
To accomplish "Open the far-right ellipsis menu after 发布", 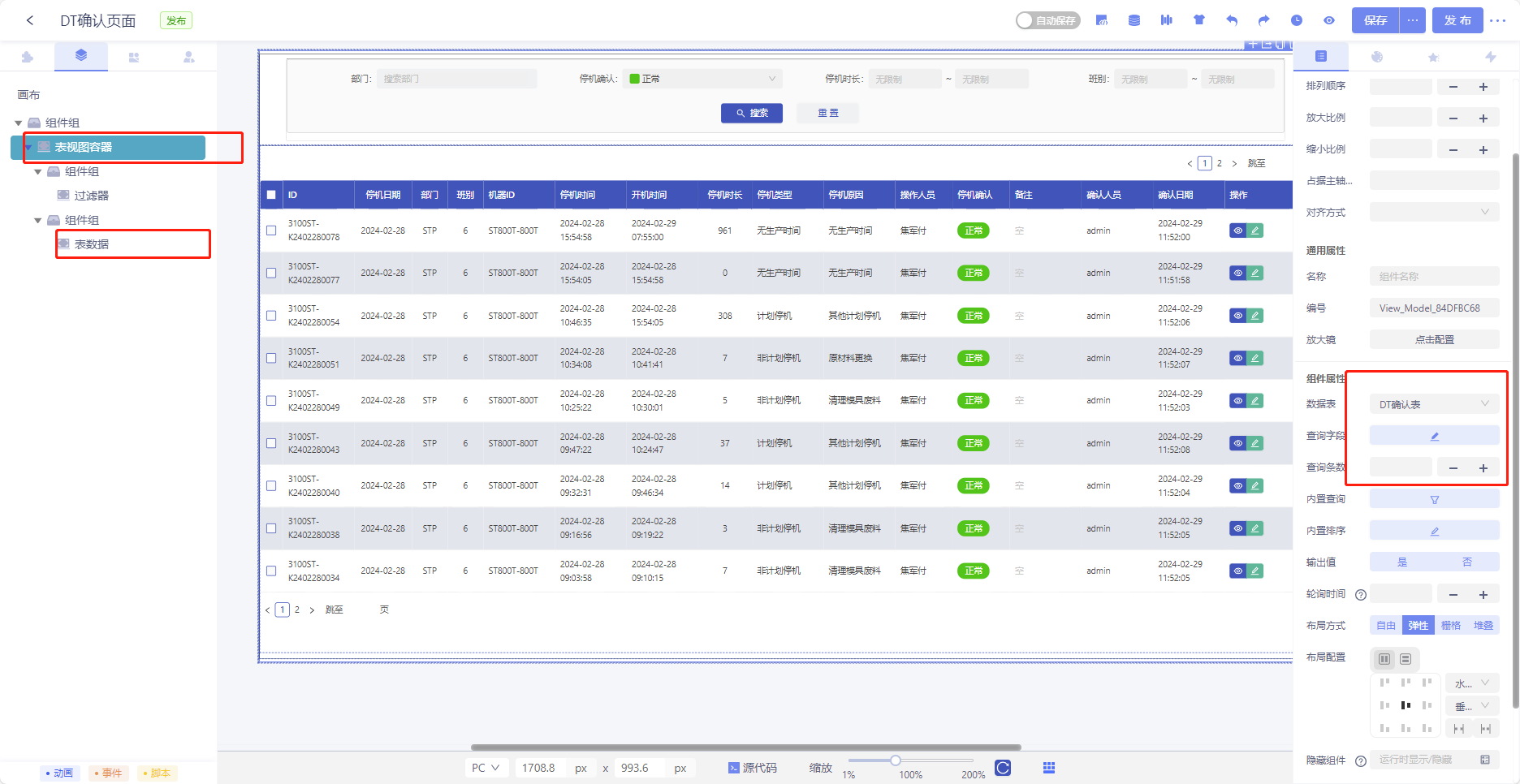I will 1498,20.
